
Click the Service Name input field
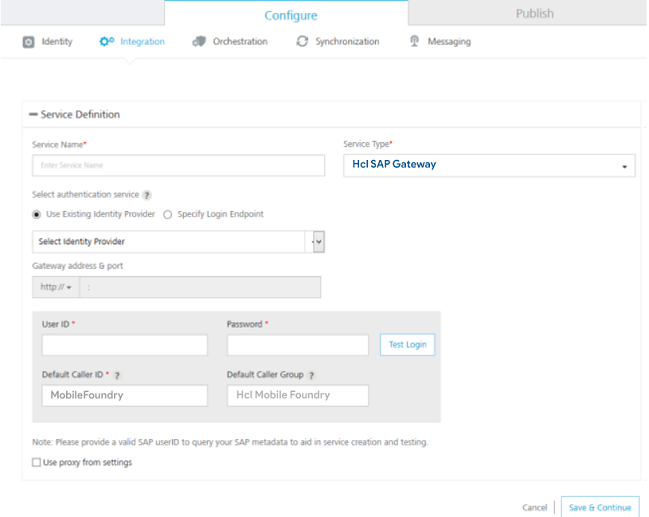click(178, 165)
